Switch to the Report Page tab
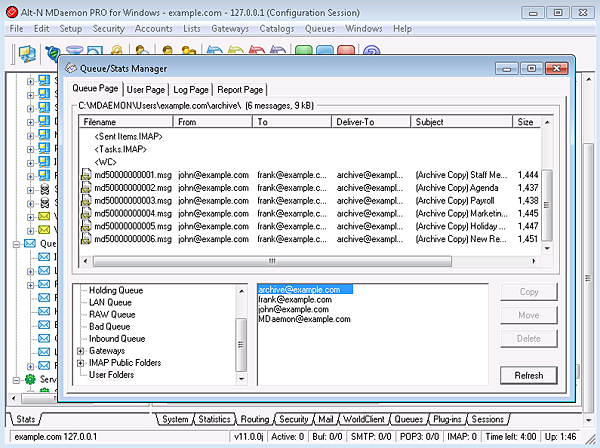Viewport: 600px width, 448px height. click(x=240, y=90)
